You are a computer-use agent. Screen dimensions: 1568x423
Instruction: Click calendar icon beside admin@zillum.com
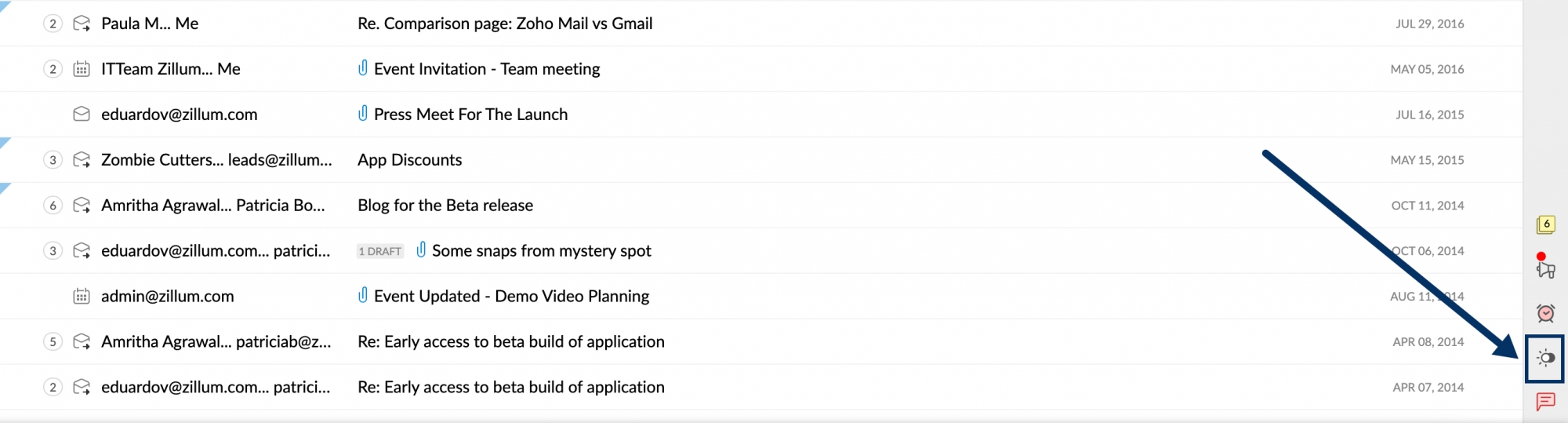coord(82,296)
